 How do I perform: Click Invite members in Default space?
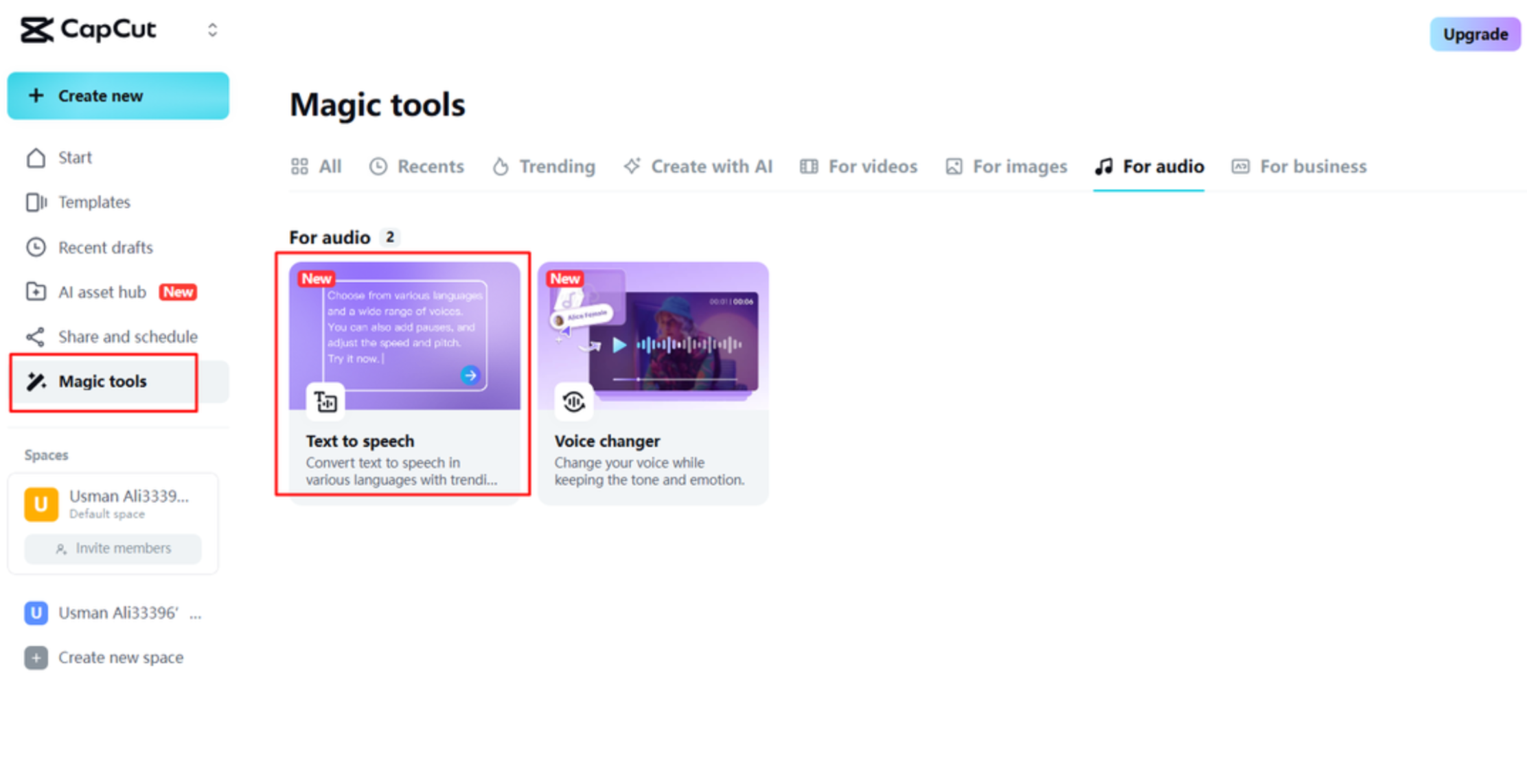coord(113,549)
